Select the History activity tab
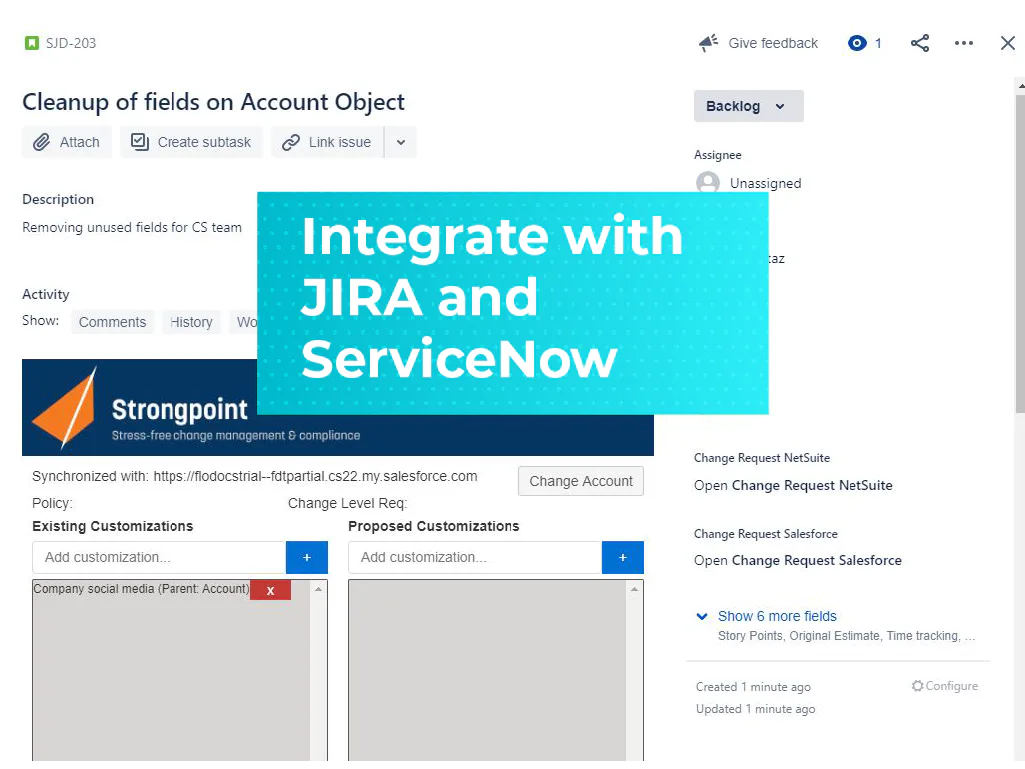Viewport: 1025px width, 769px height. [192, 322]
